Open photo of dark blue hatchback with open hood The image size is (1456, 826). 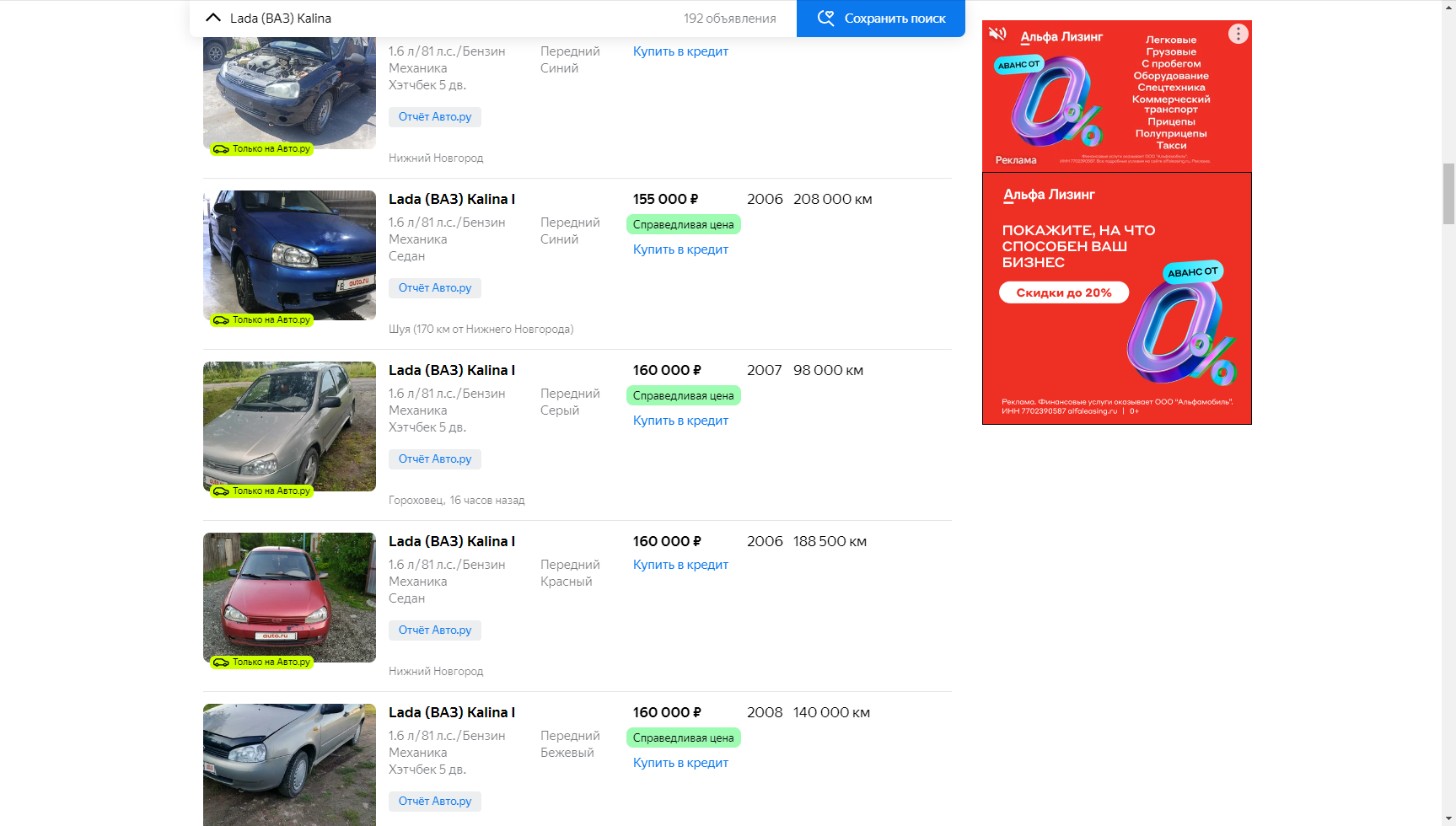pyautogui.click(x=289, y=93)
